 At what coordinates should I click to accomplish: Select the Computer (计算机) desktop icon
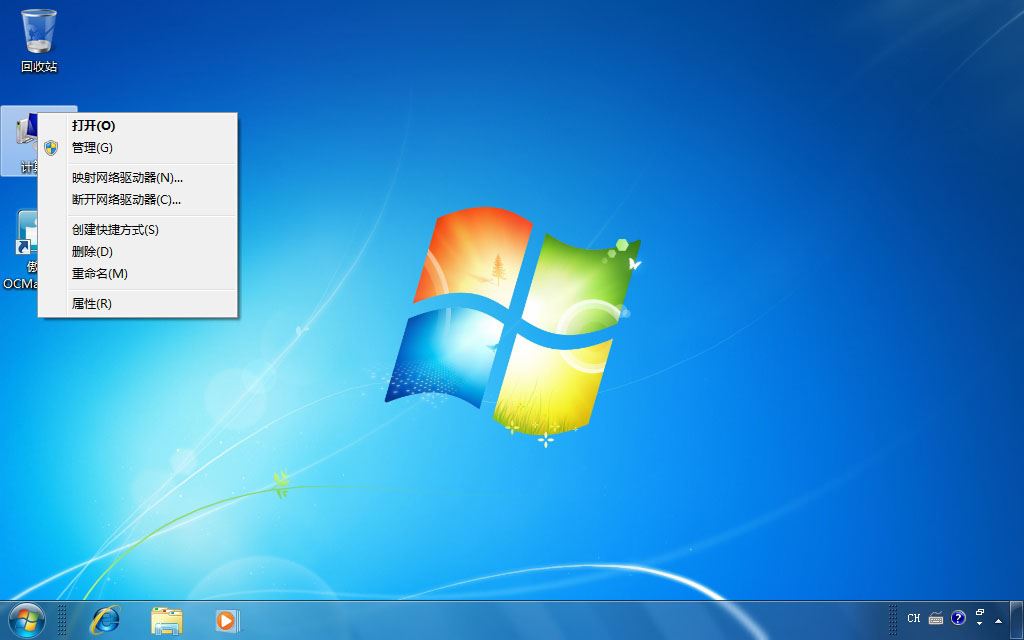tap(20, 141)
